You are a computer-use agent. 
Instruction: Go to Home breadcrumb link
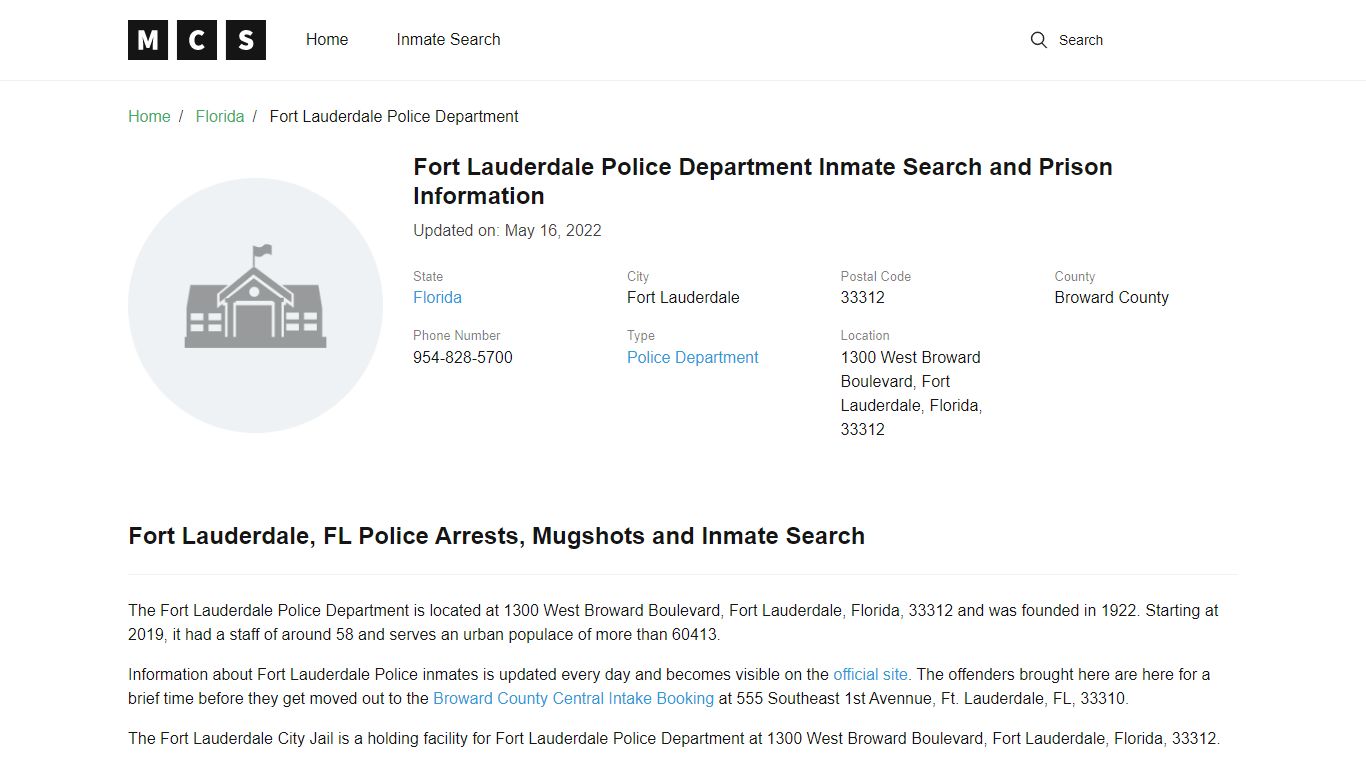[x=149, y=116]
